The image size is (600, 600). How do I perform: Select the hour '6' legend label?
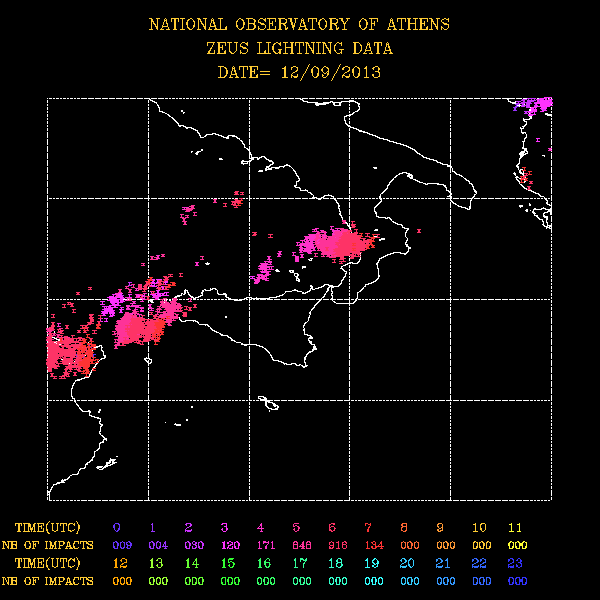[x=332, y=528]
